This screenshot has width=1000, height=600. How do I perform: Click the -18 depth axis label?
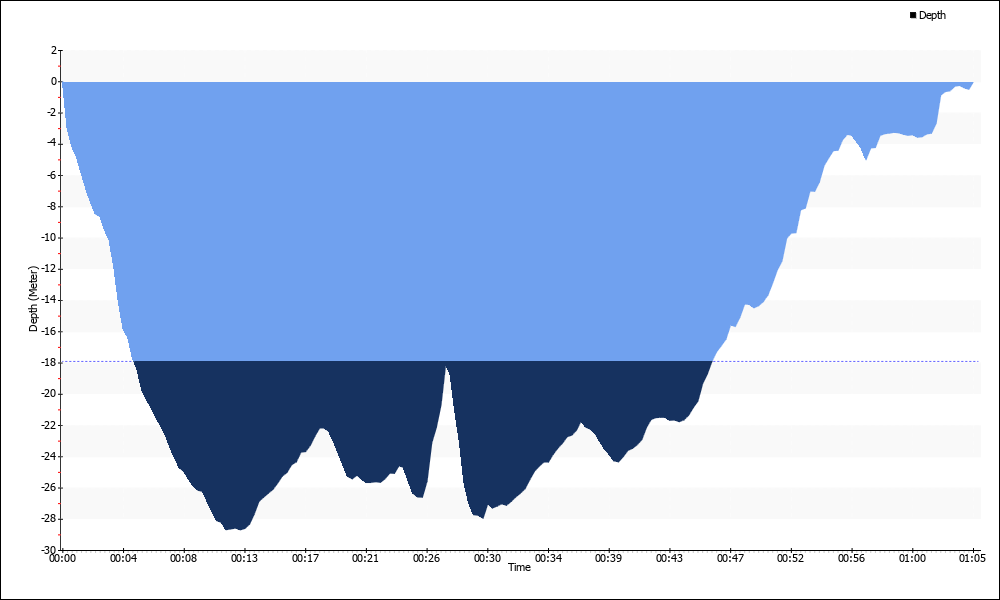click(x=50, y=362)
